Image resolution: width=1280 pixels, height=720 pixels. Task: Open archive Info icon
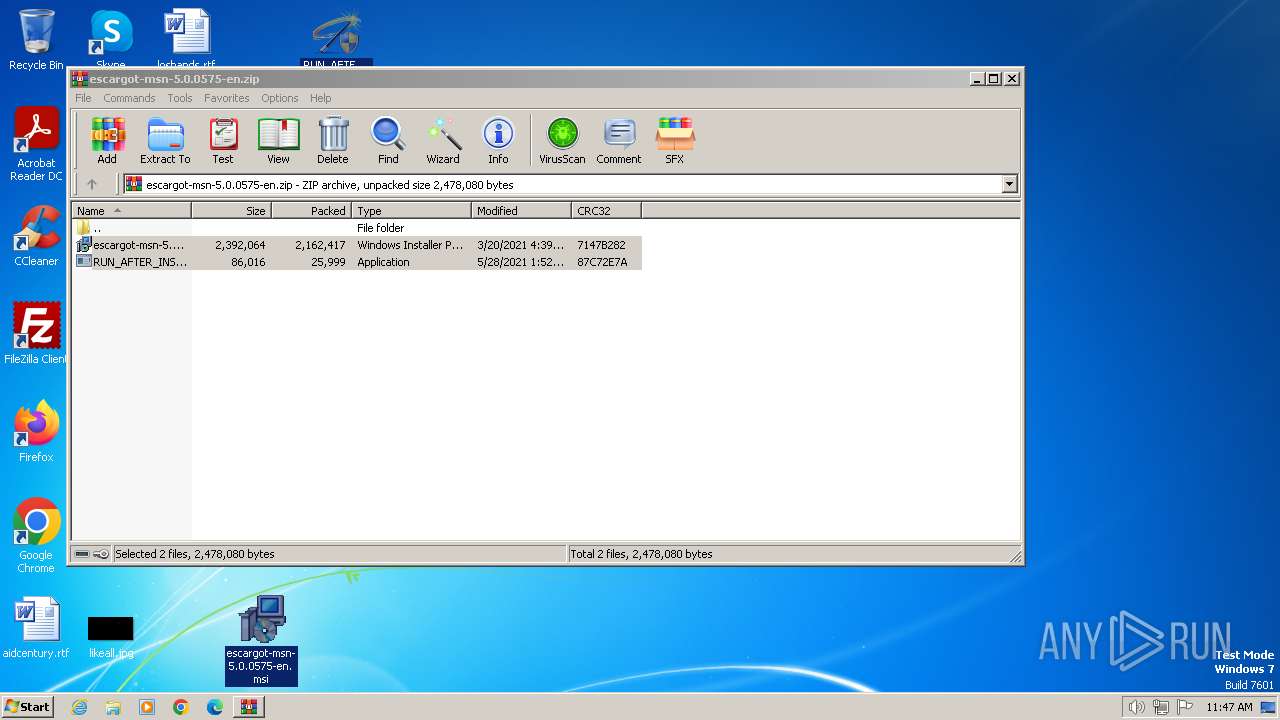point(498,140)
